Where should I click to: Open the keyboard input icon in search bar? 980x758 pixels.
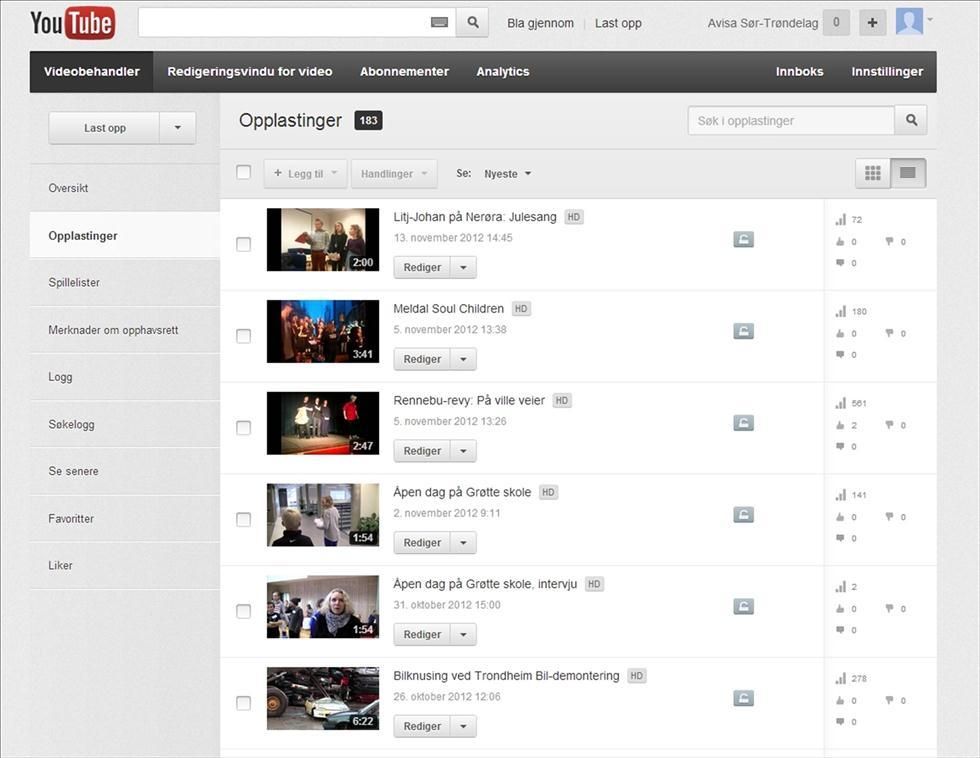coord(438,21)
